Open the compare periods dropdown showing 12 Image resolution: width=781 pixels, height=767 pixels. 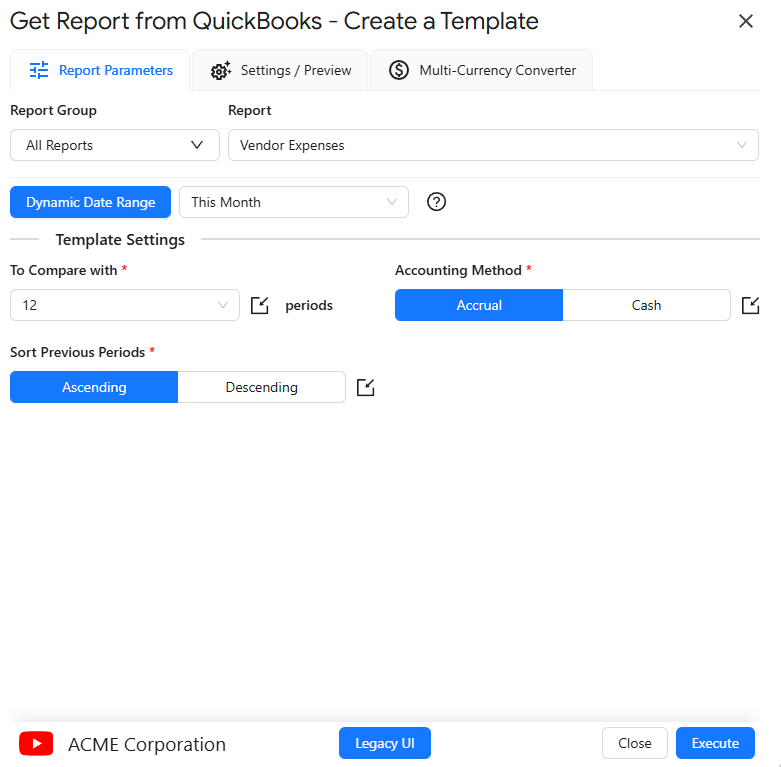click(125, 305)
